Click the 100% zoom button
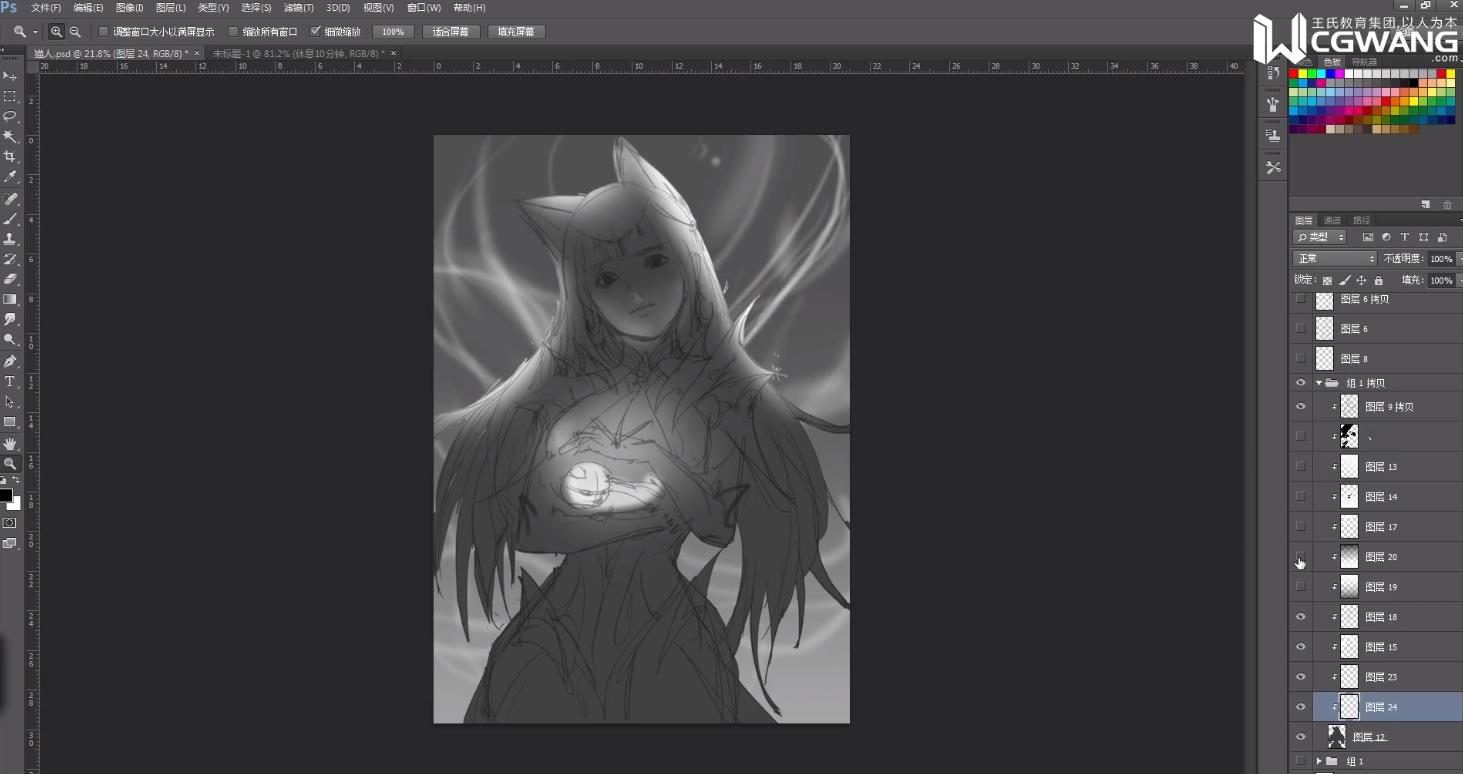 point(393,32)
